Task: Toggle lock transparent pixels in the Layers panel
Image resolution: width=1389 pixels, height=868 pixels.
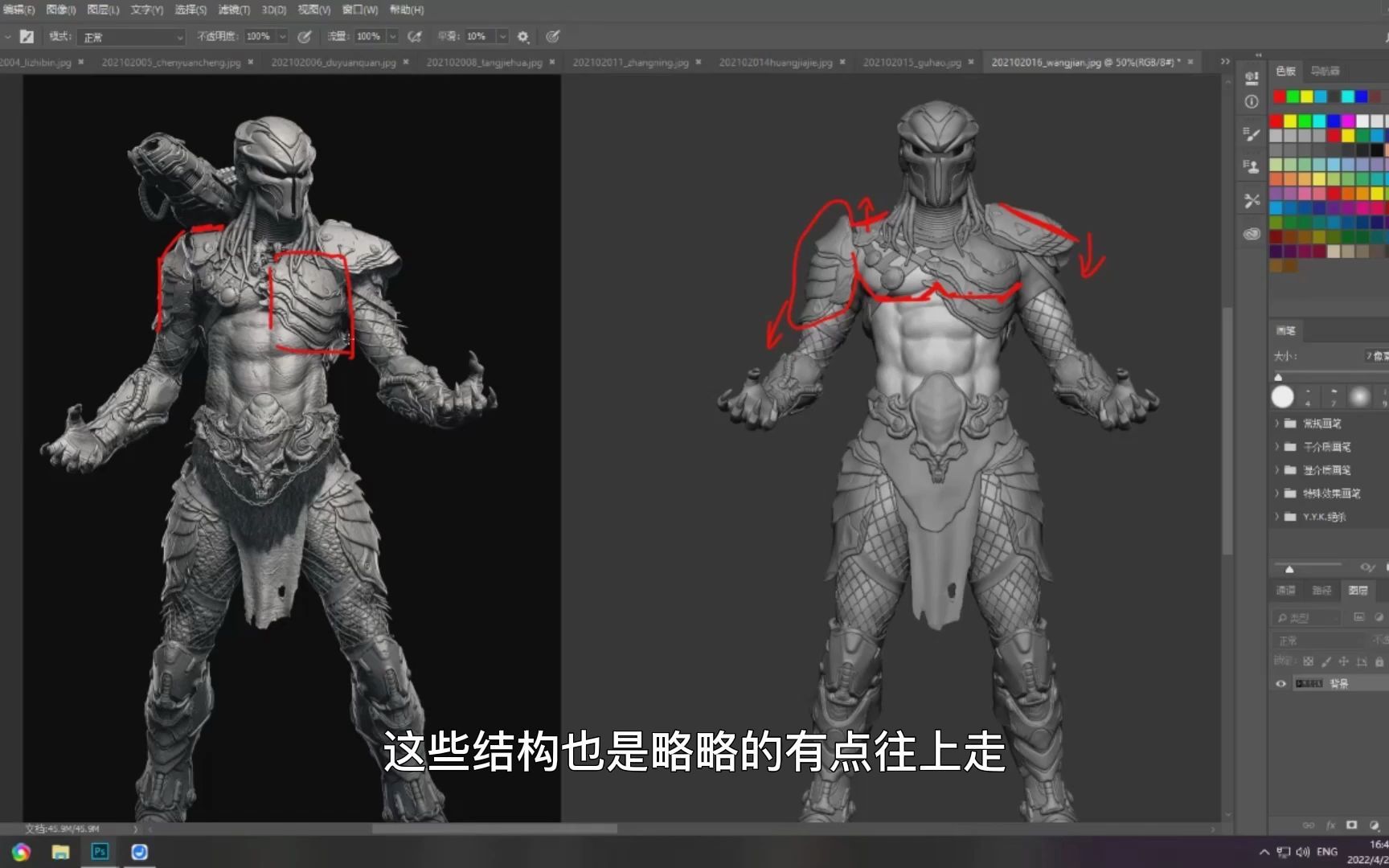Action: point(1309,661)
